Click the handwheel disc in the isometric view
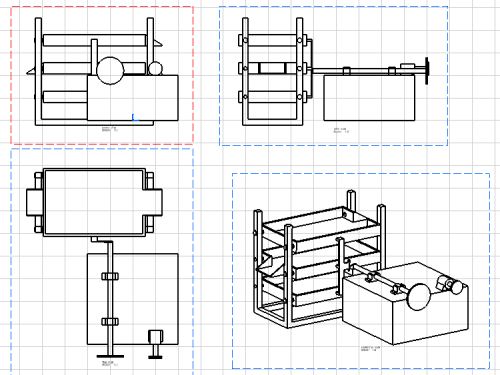Image resolution: width=500 pixels, height=375 pixels. 418,297
